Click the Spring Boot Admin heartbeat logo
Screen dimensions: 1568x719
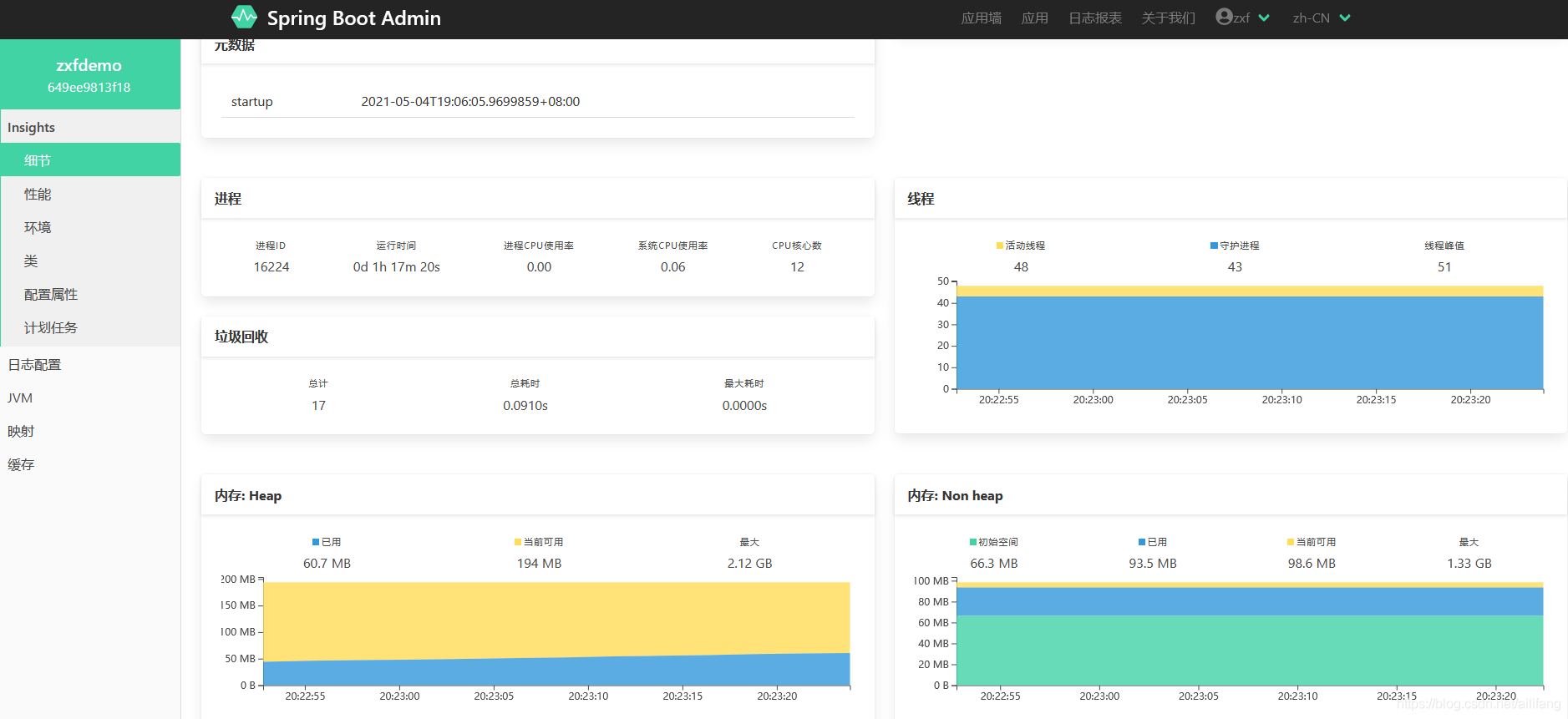click(244, 17)
